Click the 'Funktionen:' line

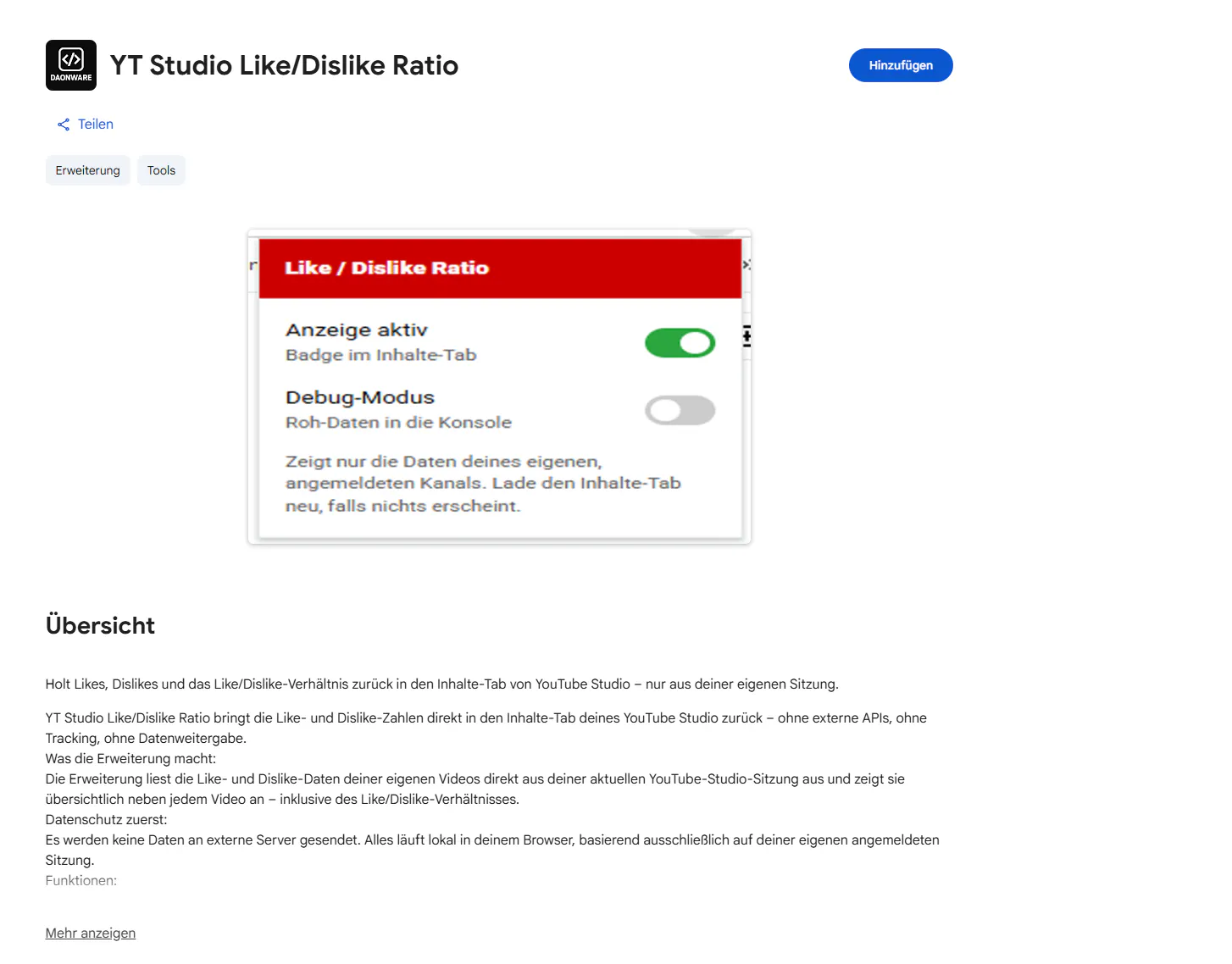pyautogui.click(x=81, y=880)
